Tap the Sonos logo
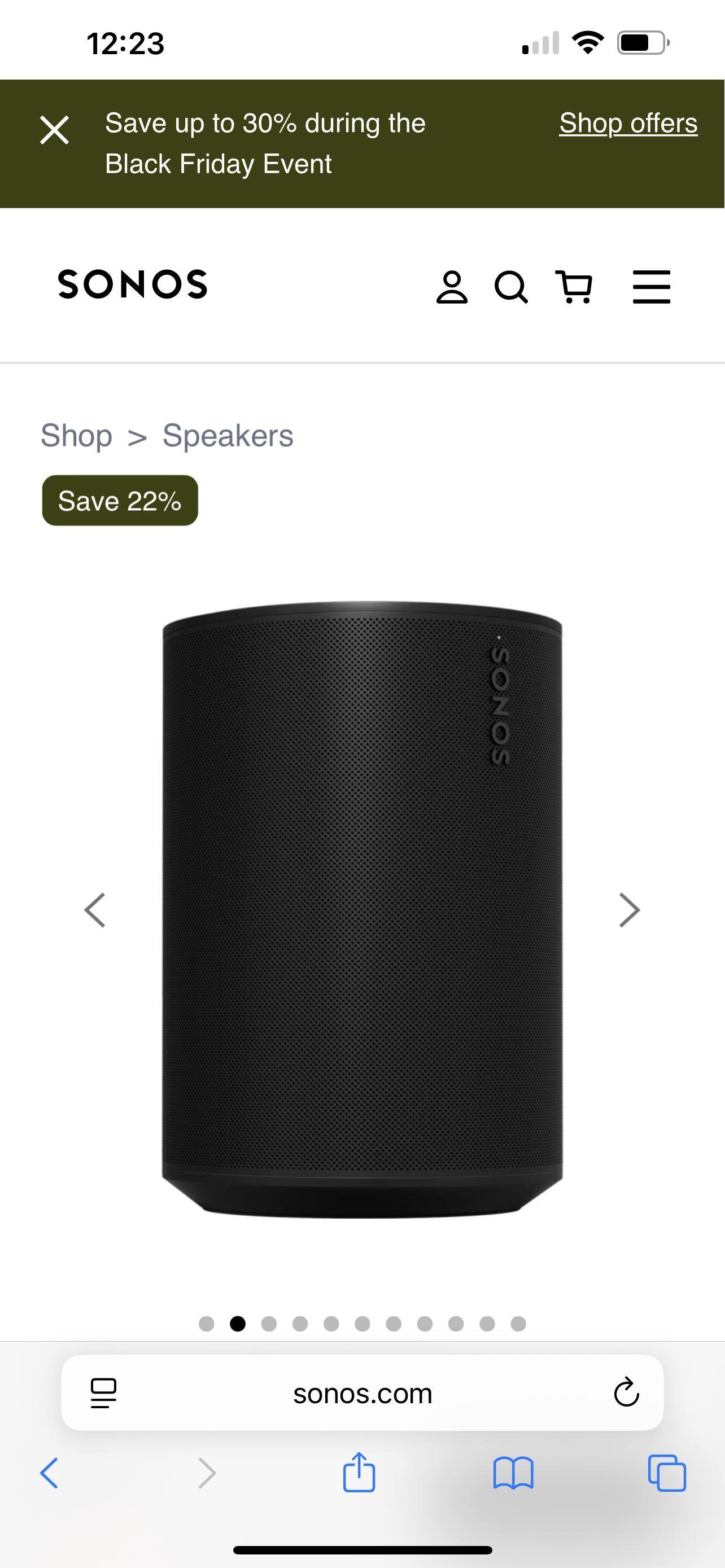725x1568 pixels. (133, 285)
